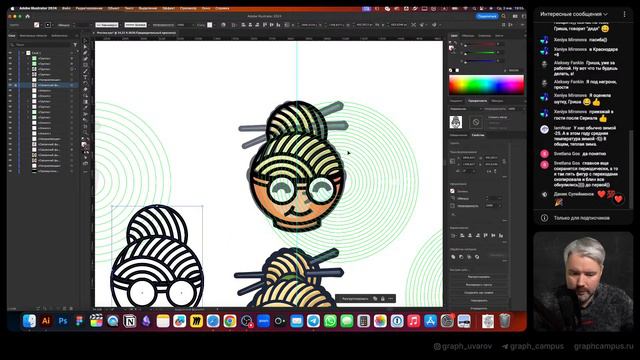Viewport: 640px width, 360px height.
Task: Open the variable width profile dropdown
Action: tap(107, 25)
